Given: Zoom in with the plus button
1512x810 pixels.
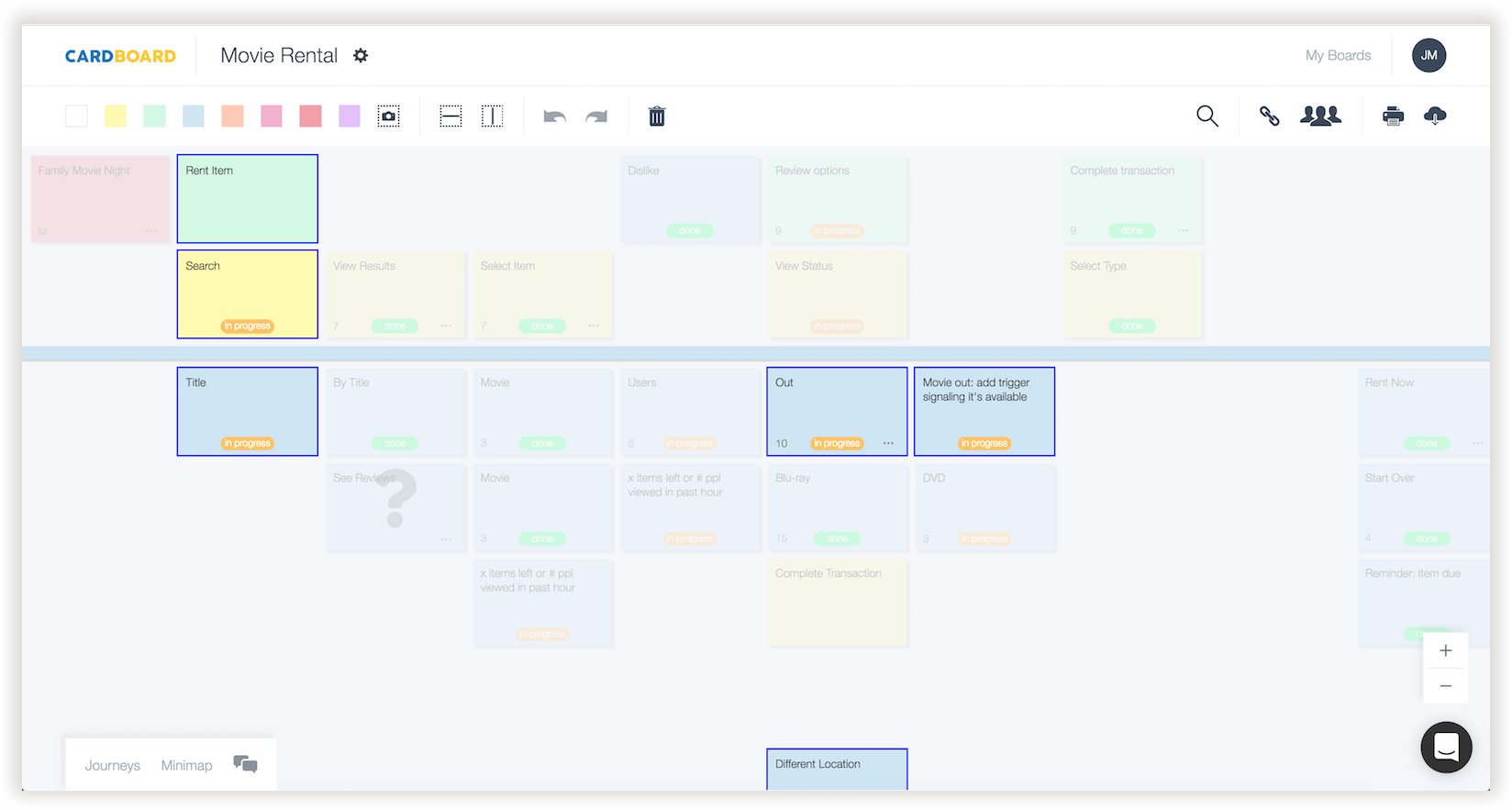Looking at the screenshot, I should click(1446, 650).
